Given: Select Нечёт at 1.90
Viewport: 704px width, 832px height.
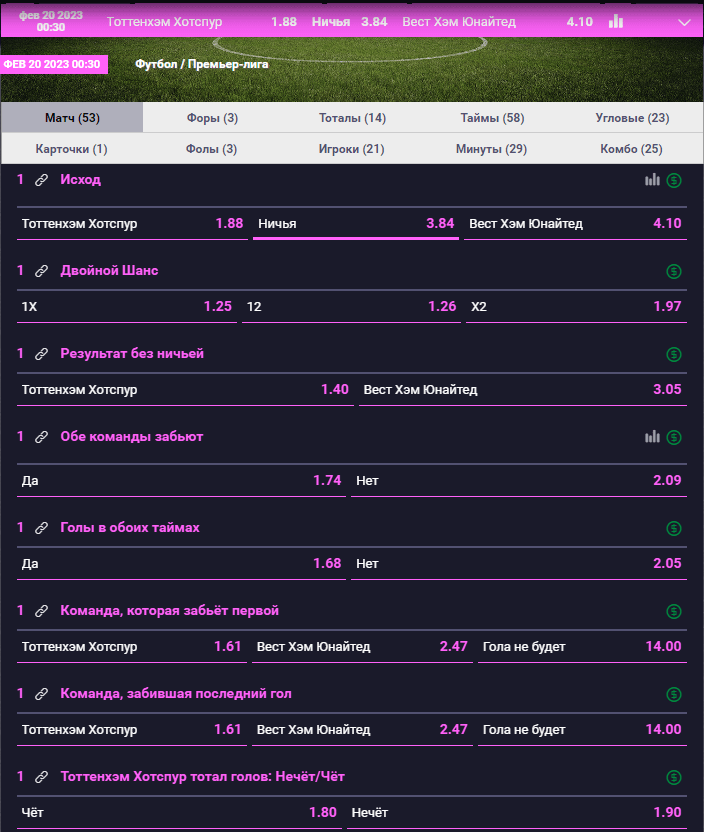Looking at the screenshot, I should click(x=517, y=812).
